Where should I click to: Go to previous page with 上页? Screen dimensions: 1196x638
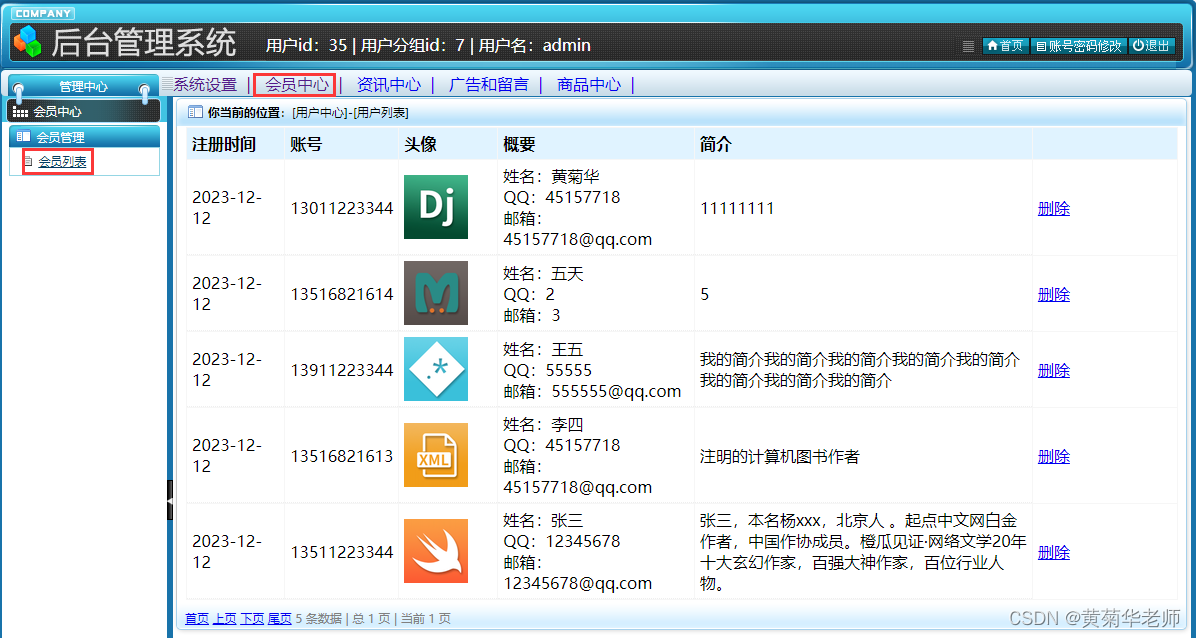224,618
